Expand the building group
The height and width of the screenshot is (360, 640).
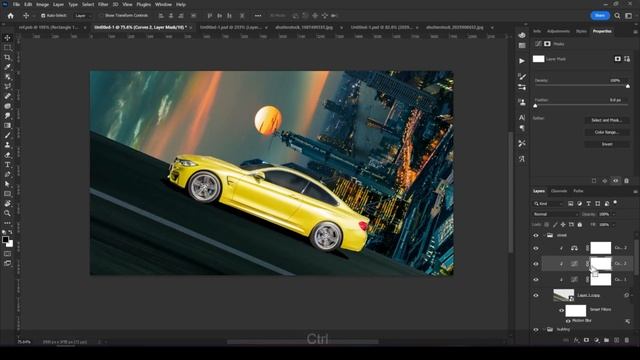544,329
